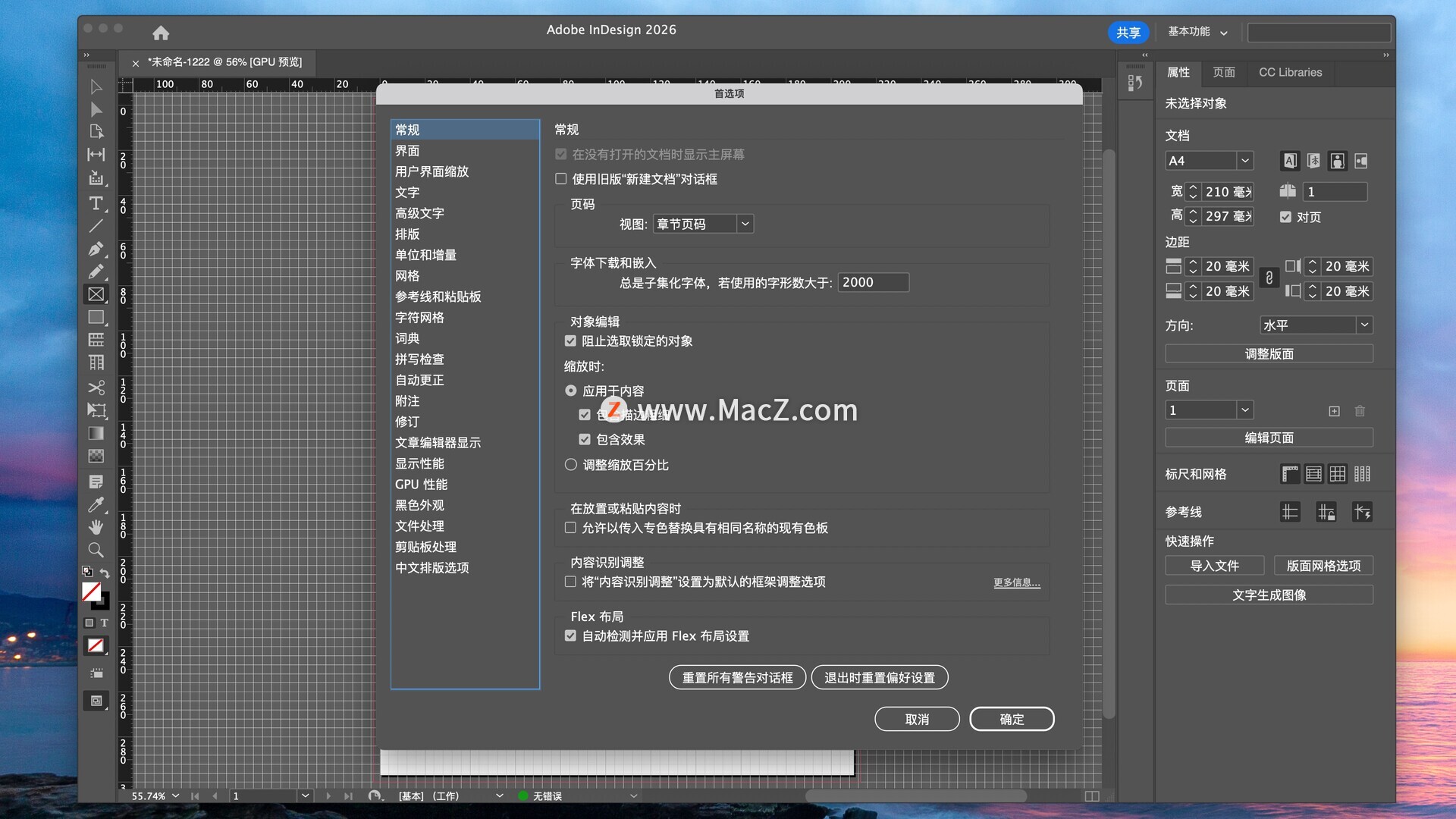The height and width of the screenshot is (819, 1456).
Task: Enable the legacy New Document dialog checkbox
Action: (561, 179)
